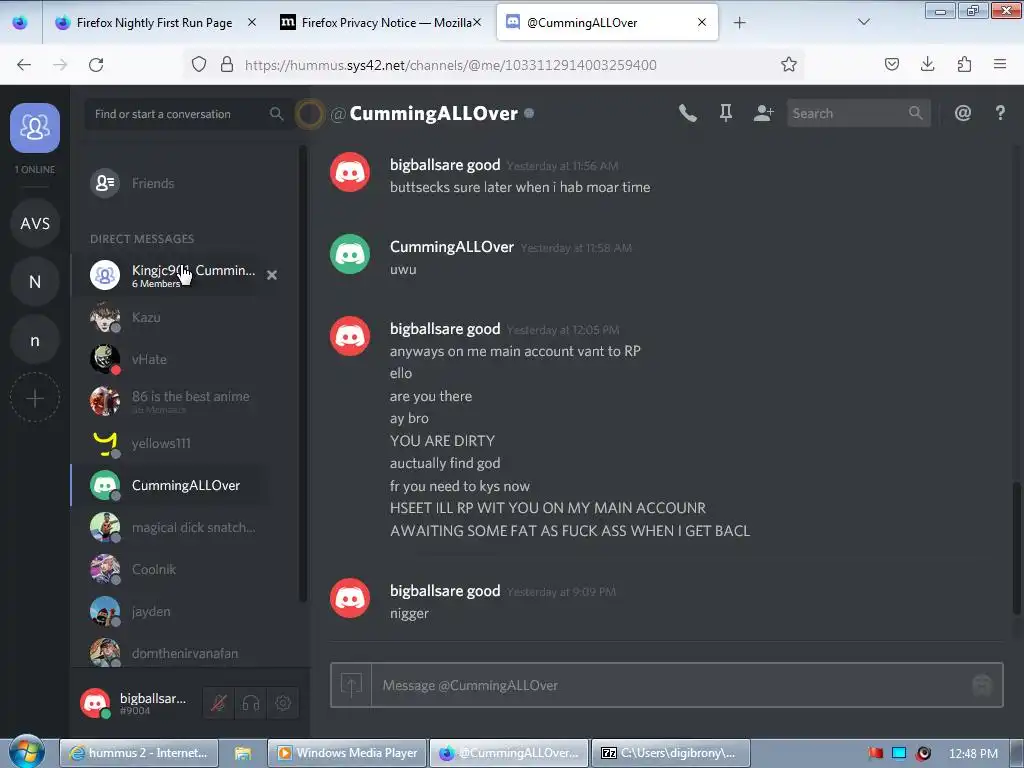Image resolution: width=1024 pixels, height=768 pixels.
Task: Open the 7-Zip C:\Users\digibrony taskbar item
Action: (x=671, y=753)
